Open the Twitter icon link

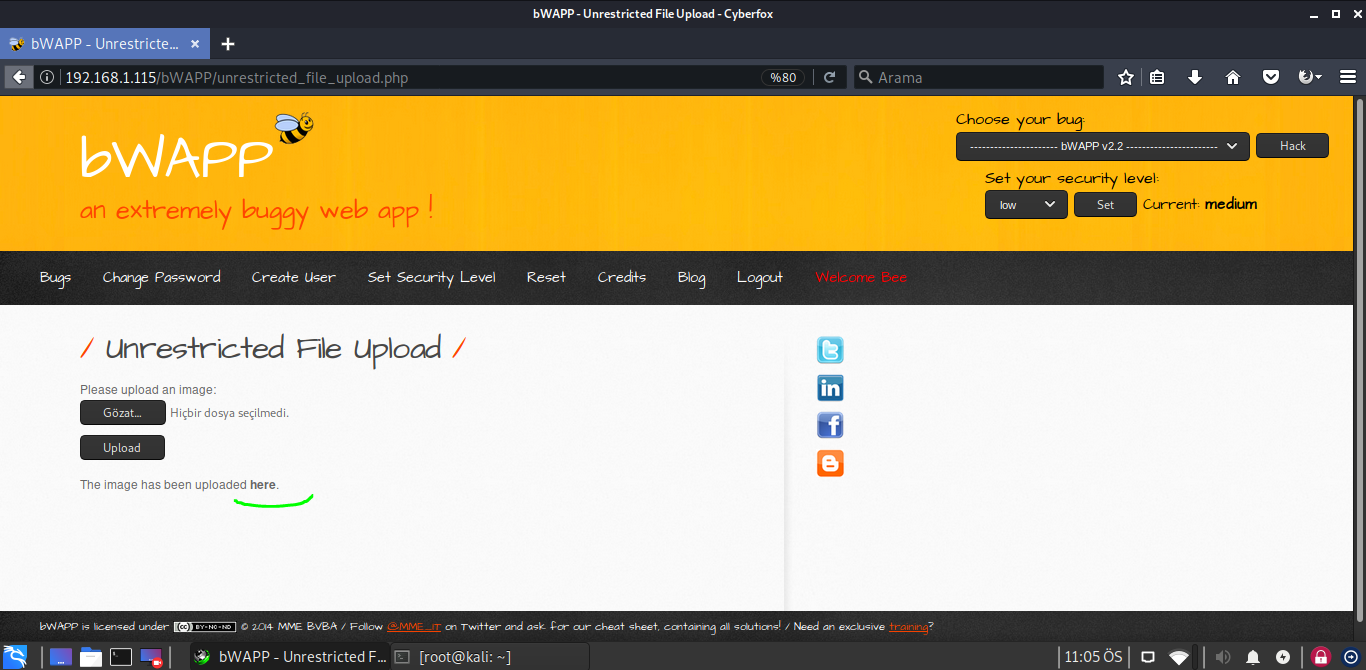pyautogui.click(x=830, y=350)
